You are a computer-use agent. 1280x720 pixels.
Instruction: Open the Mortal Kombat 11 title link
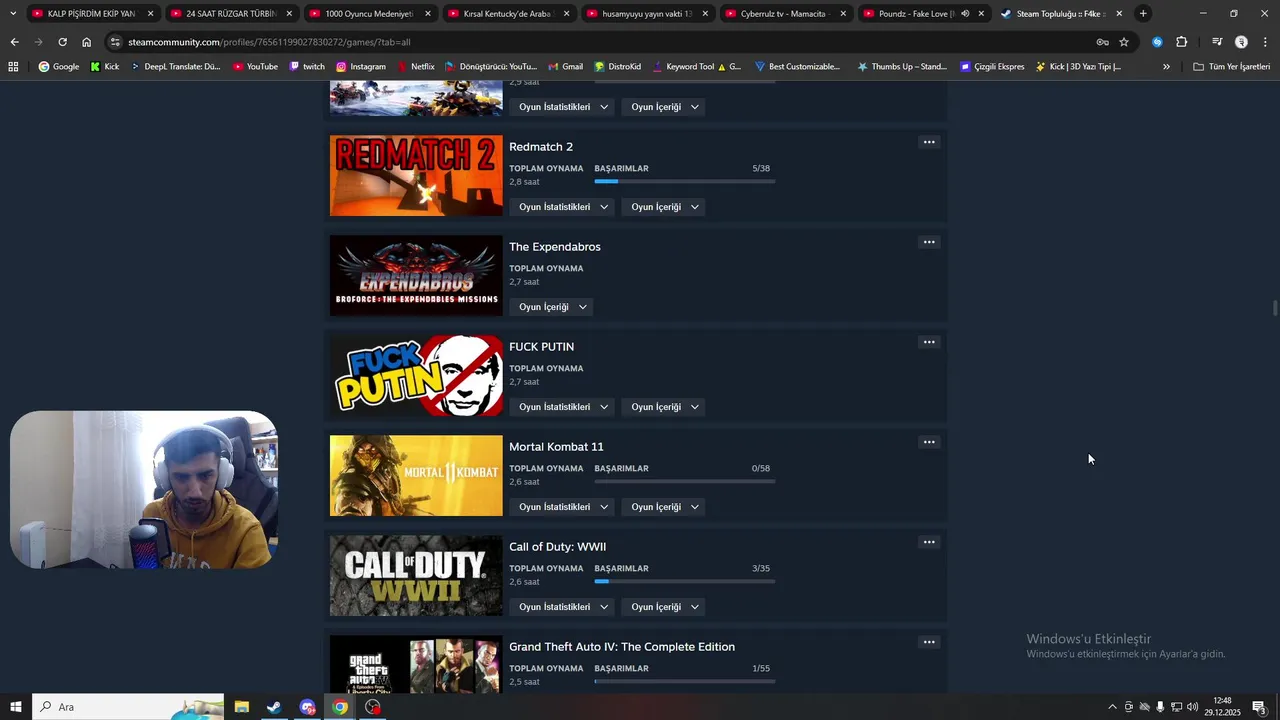(556, 447)
